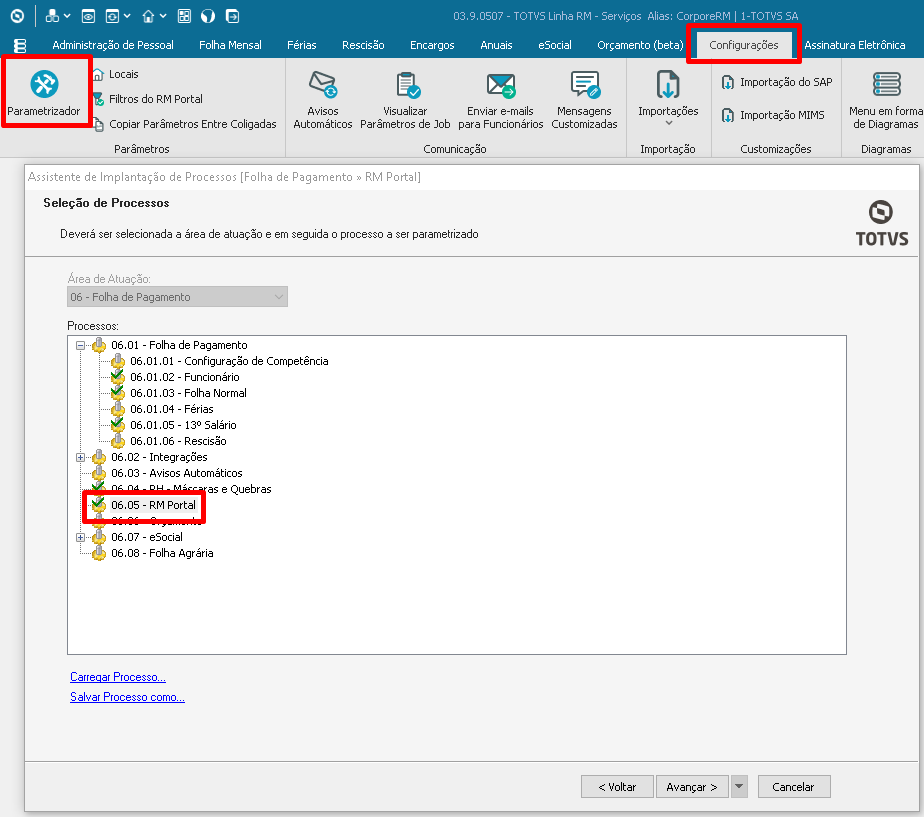Select 06.01.01 - Configuração de Competência
Viewport: 924px width, 817px height.
click(x=229, y=361)
